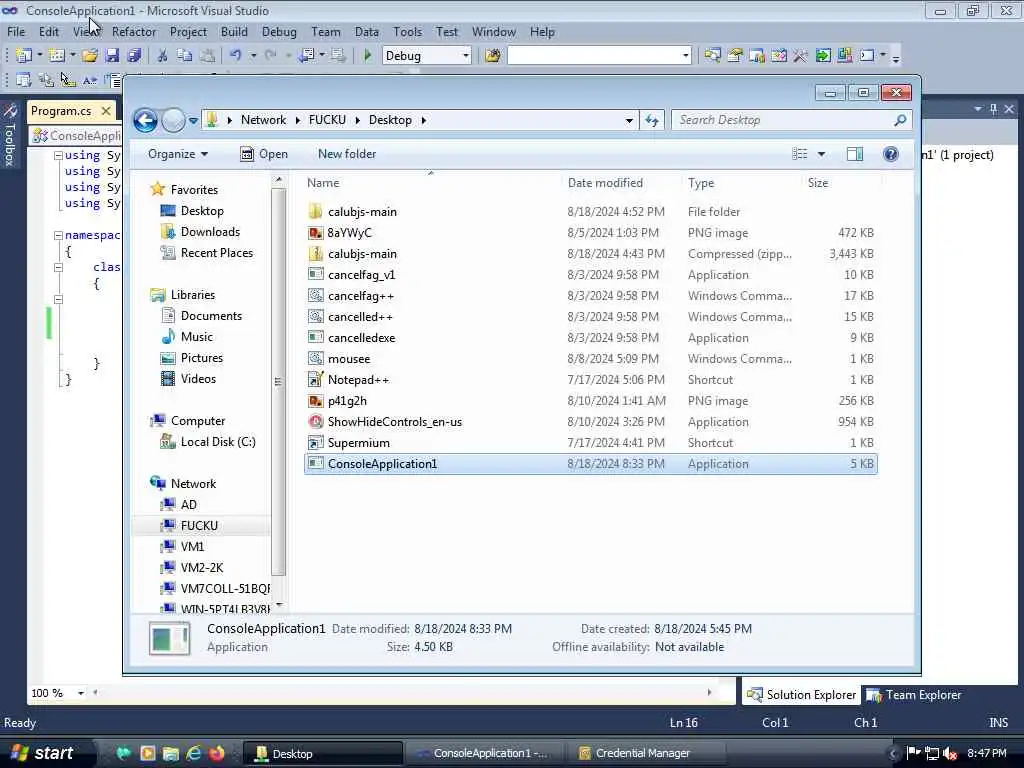Select the p41g2h PNG image
Screen dimensions: 1024x768
click(591, 401)
